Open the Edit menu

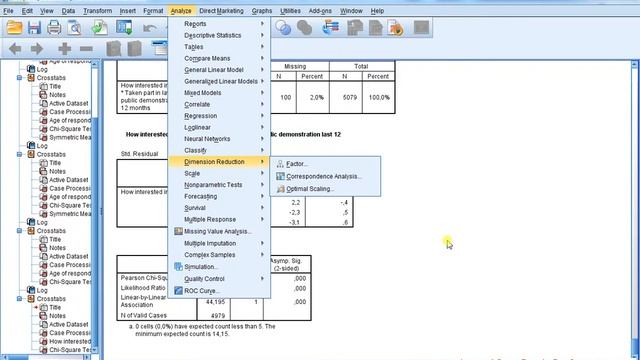[27, 11]
